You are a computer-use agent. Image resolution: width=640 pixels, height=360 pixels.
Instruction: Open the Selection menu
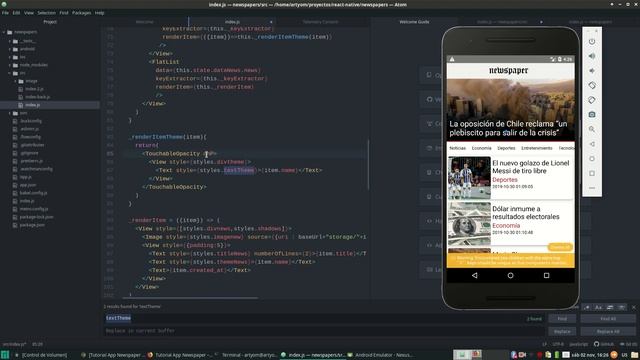(47, 13)
